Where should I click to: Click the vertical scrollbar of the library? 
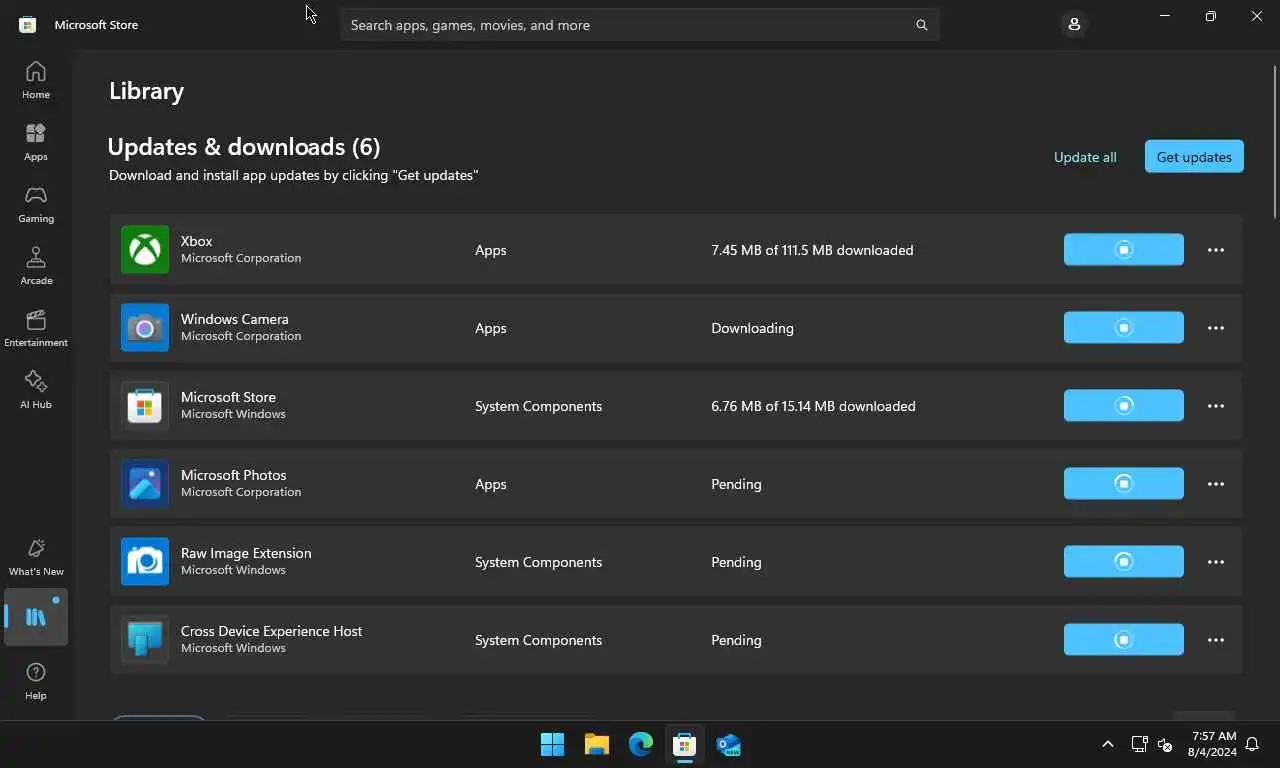click(x=1275, y=140)
